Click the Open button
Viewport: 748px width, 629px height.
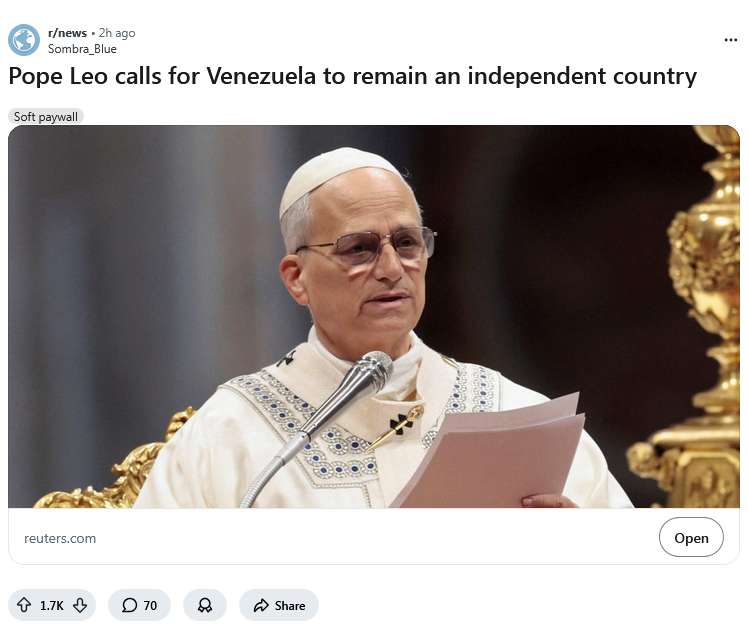tap(691, 537)
